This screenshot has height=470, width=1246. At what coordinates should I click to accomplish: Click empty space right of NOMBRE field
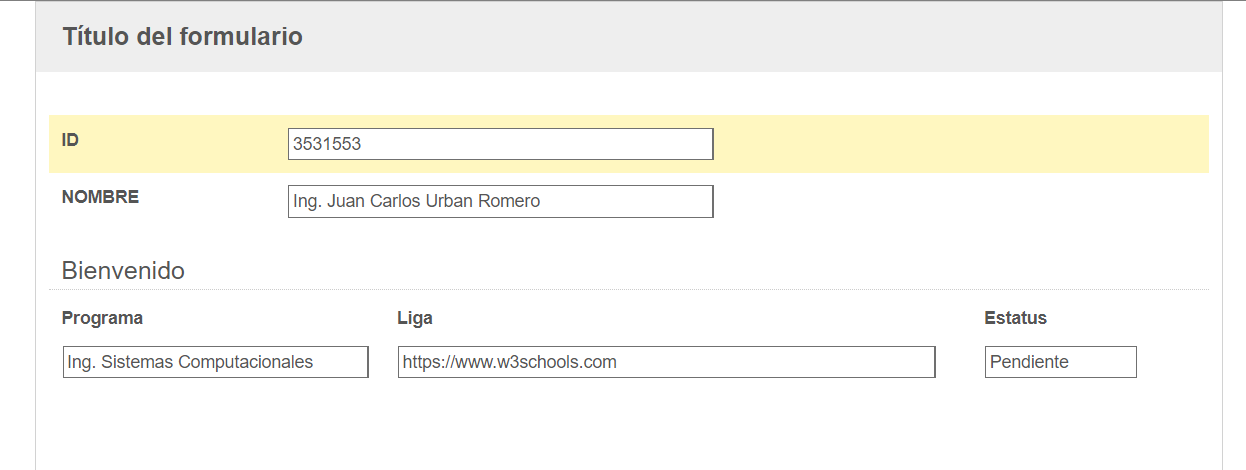960,201
